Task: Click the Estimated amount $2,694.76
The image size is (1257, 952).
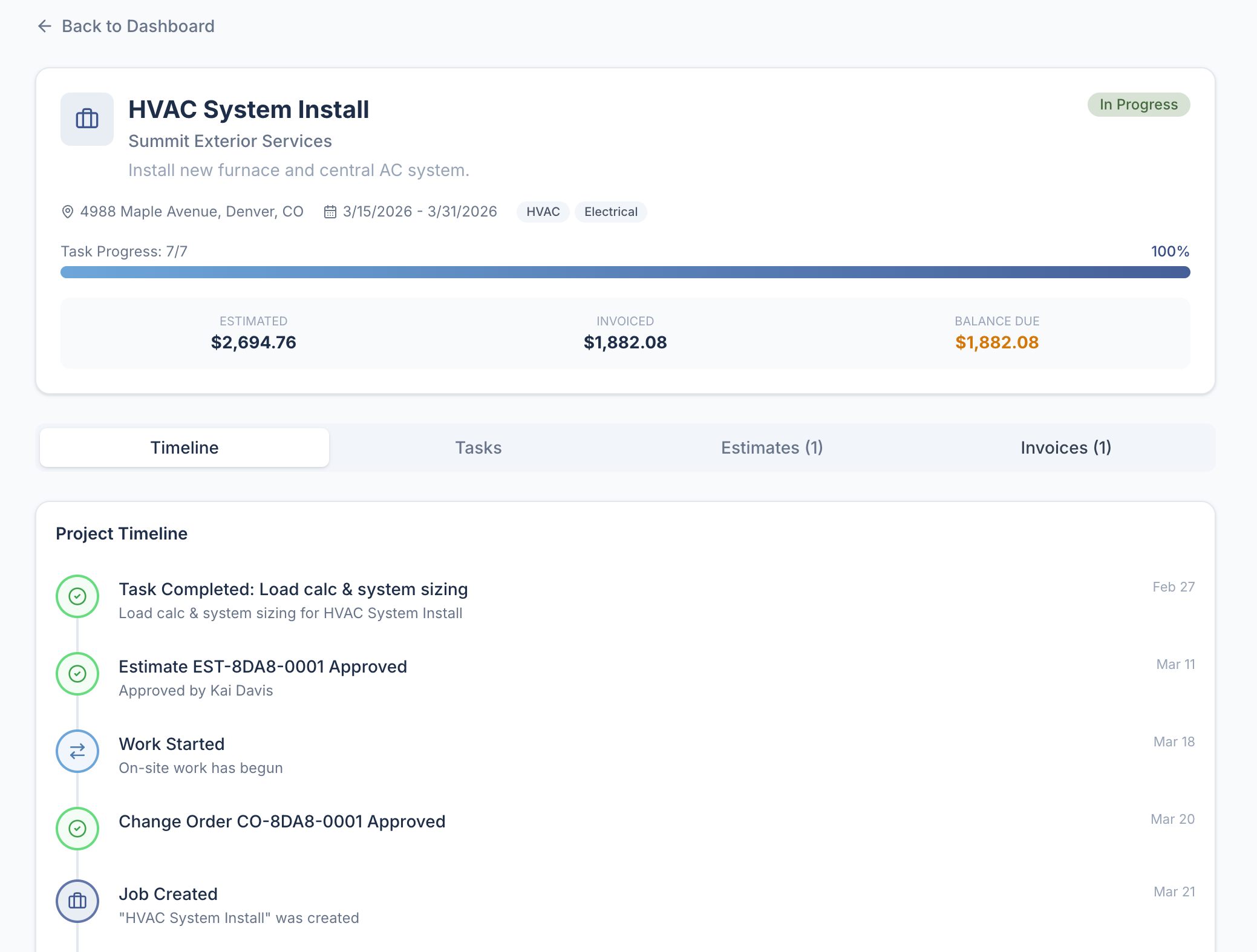Action: coord(253,342)
